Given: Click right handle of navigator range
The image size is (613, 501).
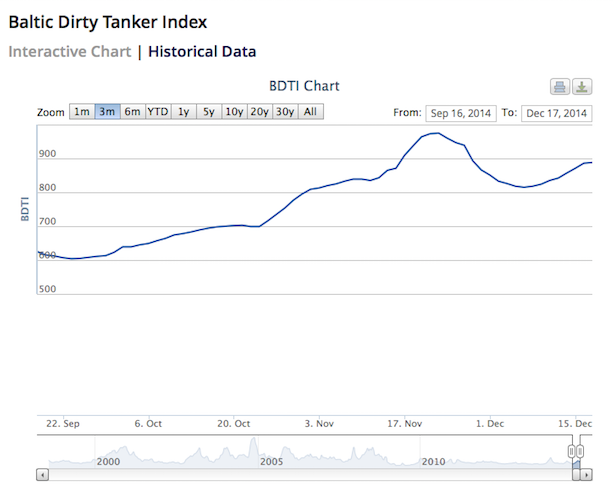Looking at the screenshot, I should pos(580,451).
